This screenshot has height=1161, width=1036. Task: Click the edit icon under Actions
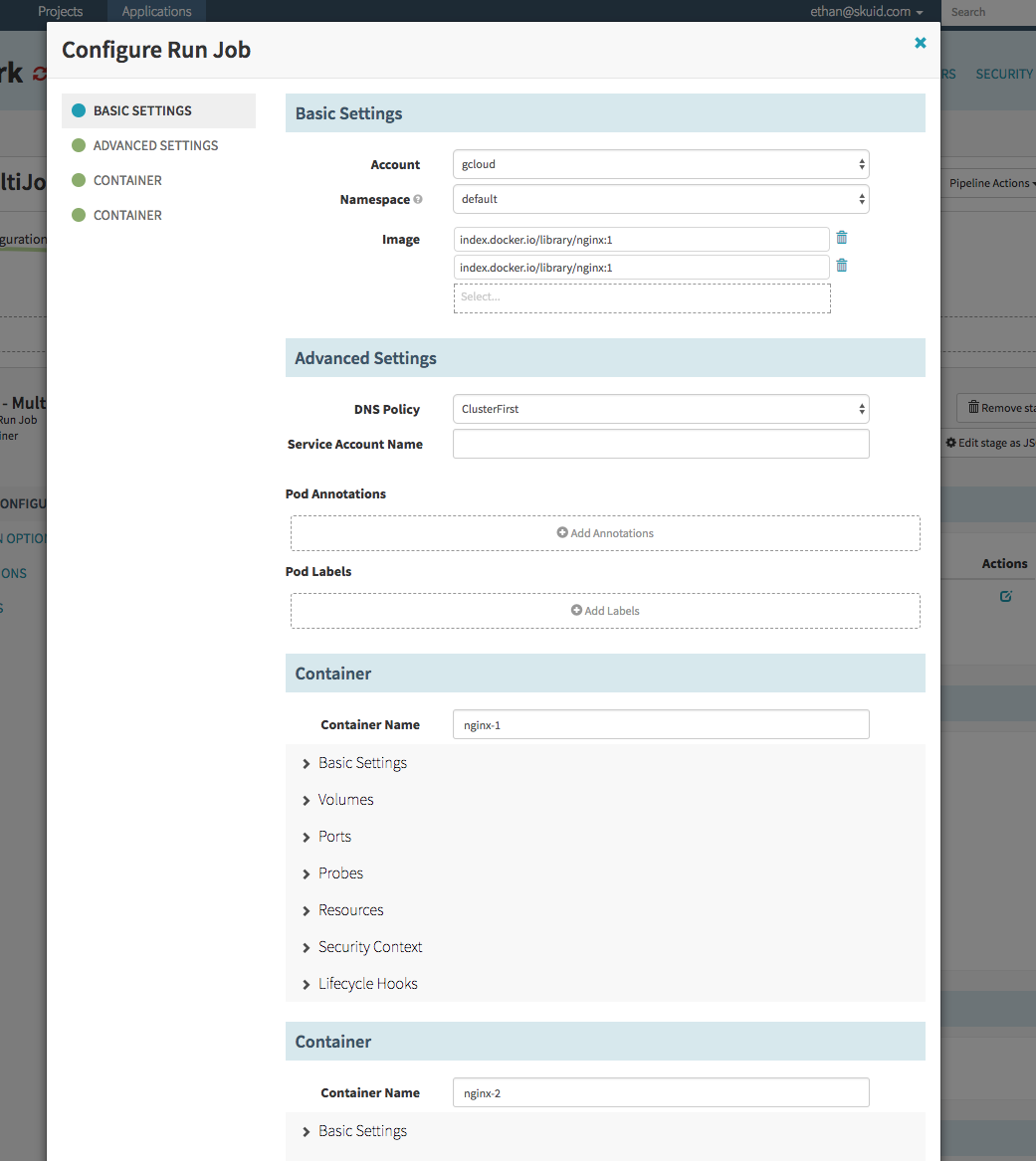point(1005,596)
